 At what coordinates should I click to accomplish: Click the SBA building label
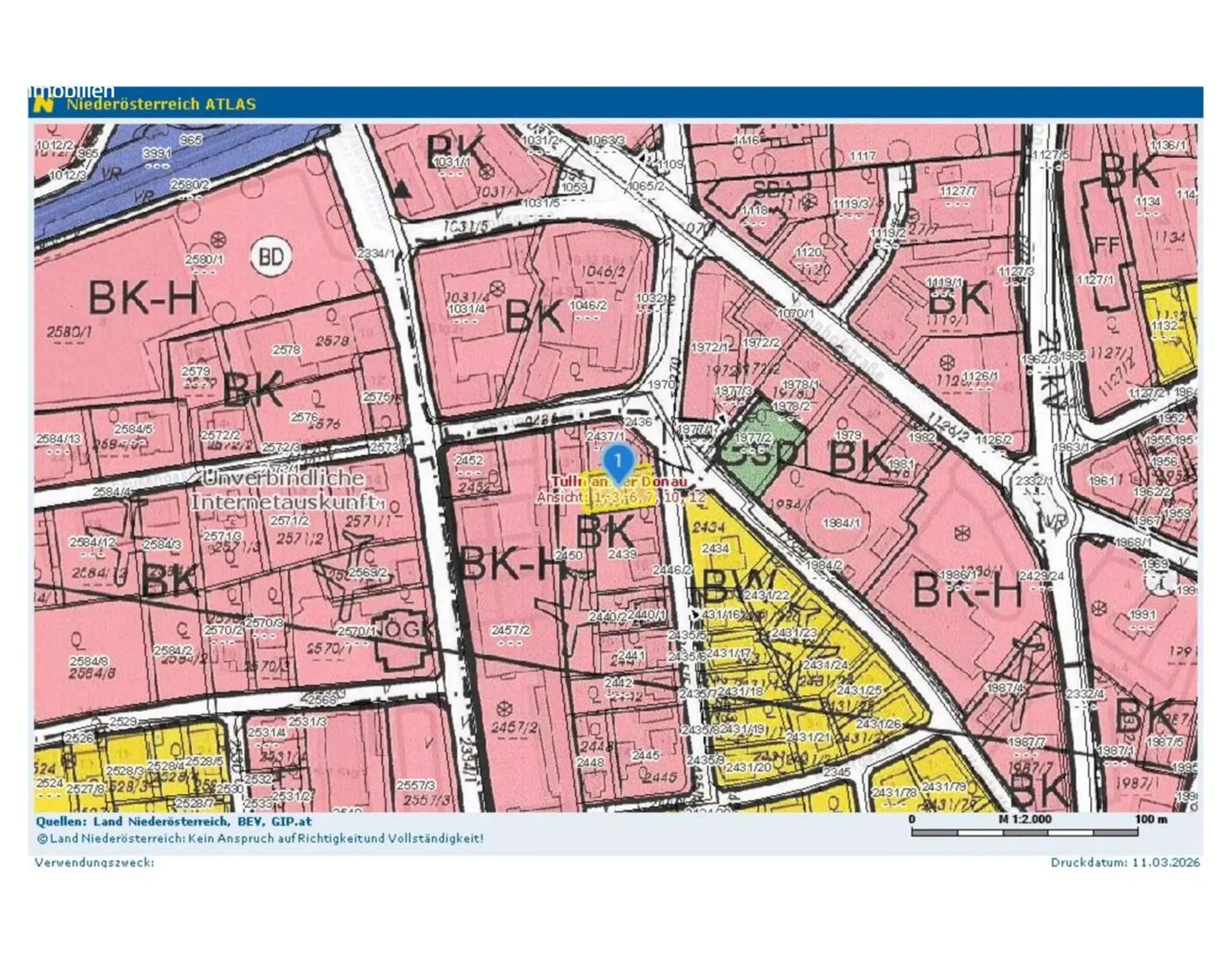pos(773,187)
